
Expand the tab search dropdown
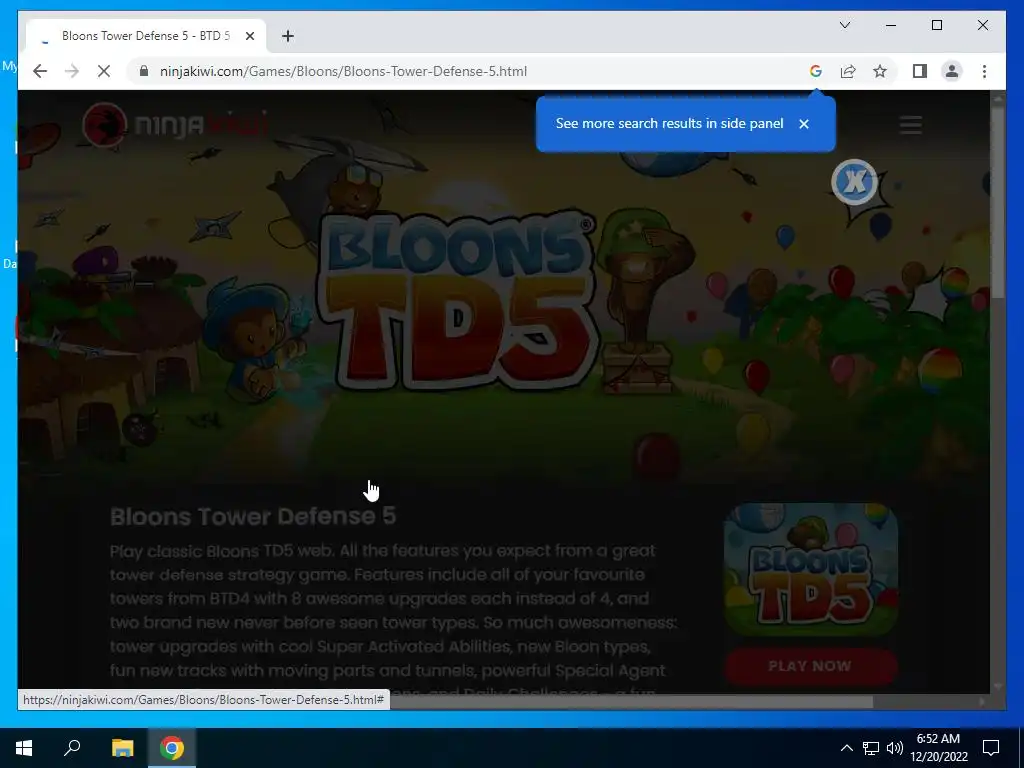[844, 25]
